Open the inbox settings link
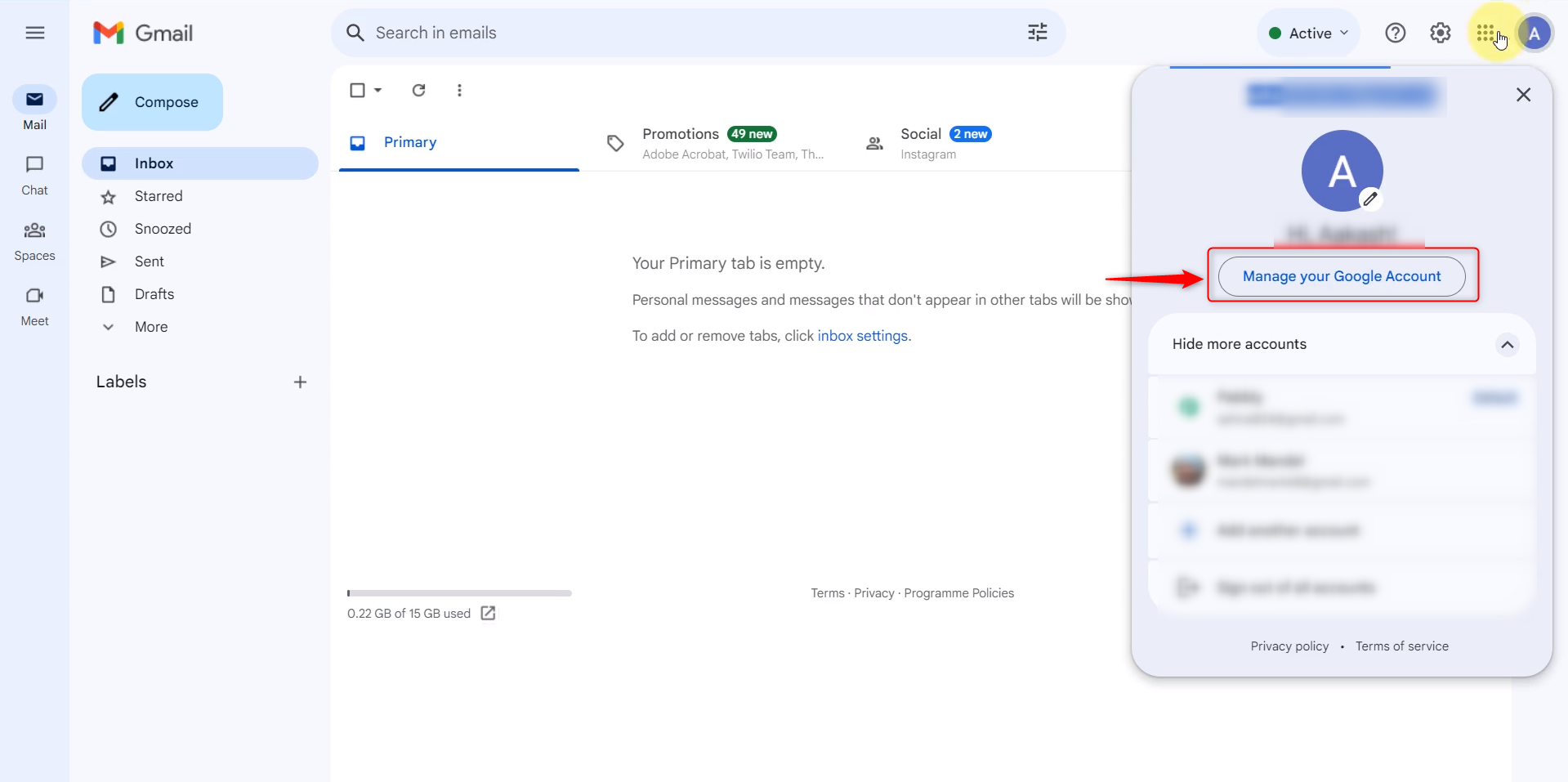Viewport: 1568px width, 782px height. click(x=862, y=336)
